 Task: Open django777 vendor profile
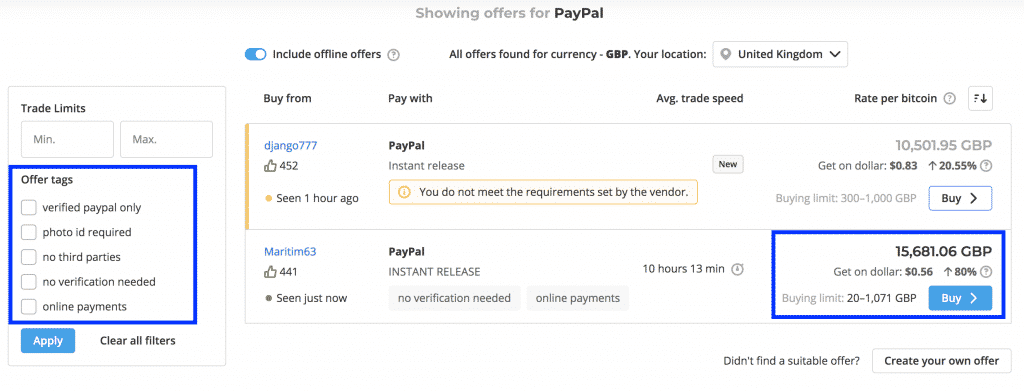[291, 146]
